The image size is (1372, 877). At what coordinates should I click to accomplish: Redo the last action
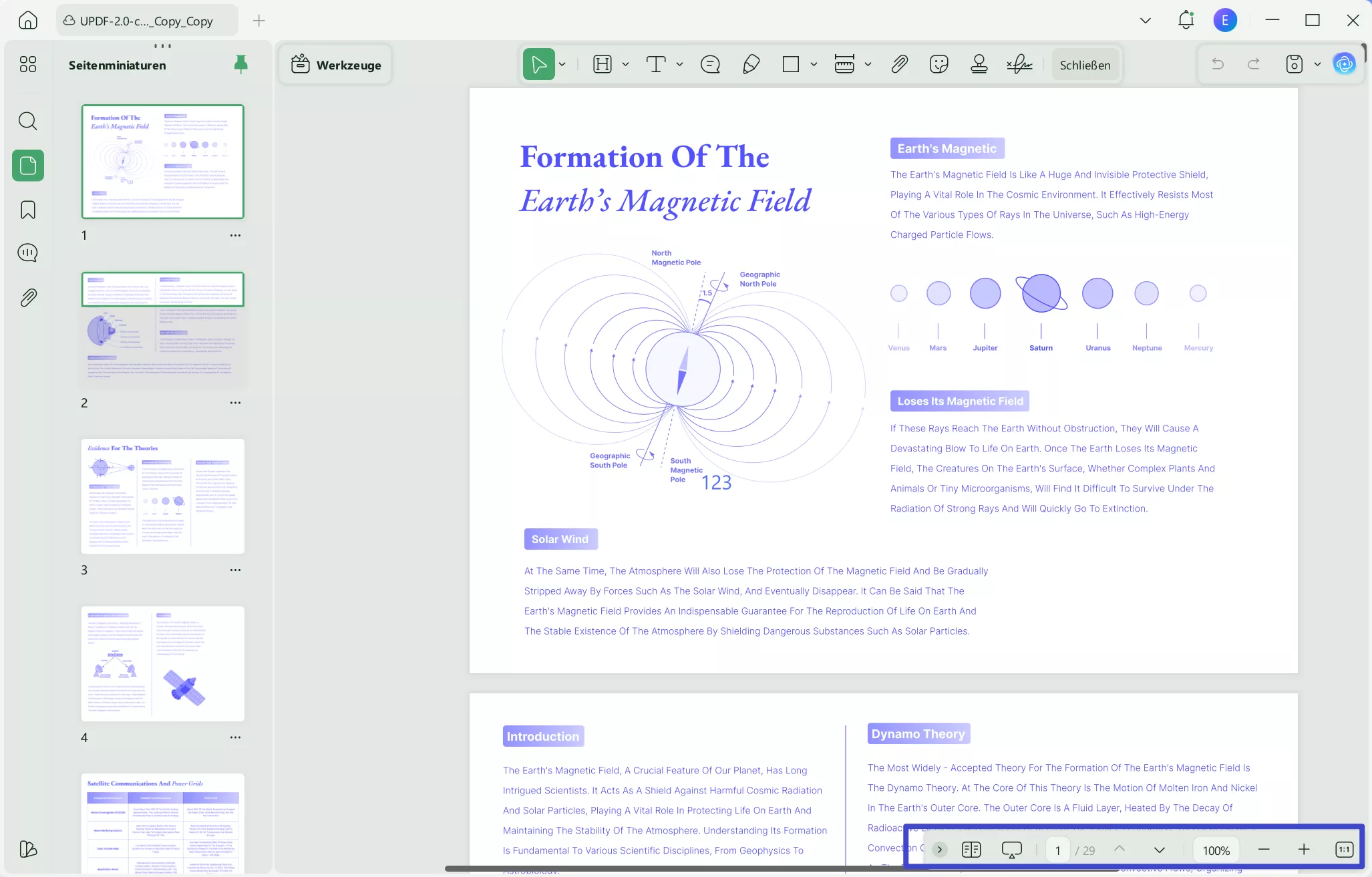point(1254,64)
